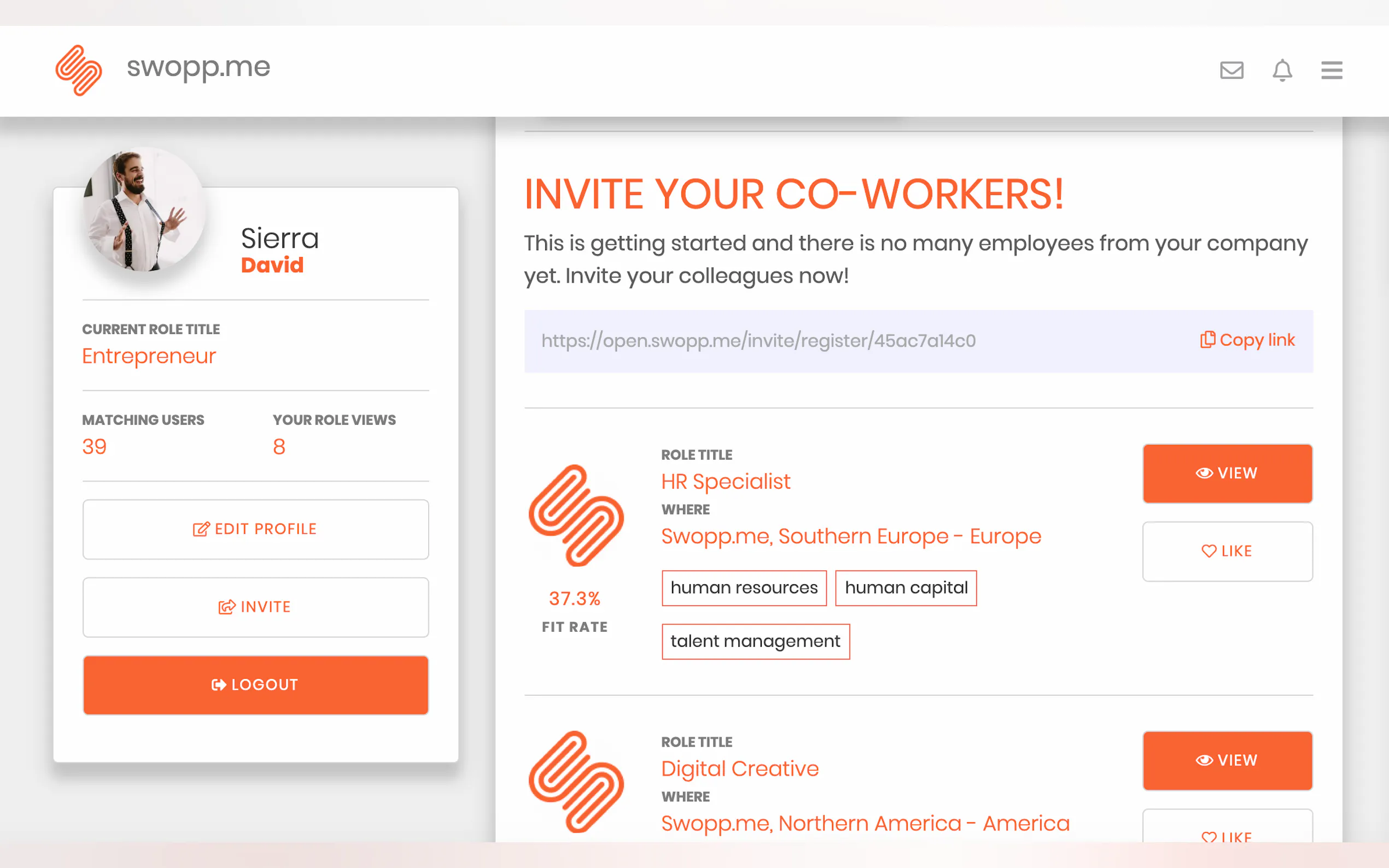
Task: Copy the invite link
Action: click(1247, 341)
